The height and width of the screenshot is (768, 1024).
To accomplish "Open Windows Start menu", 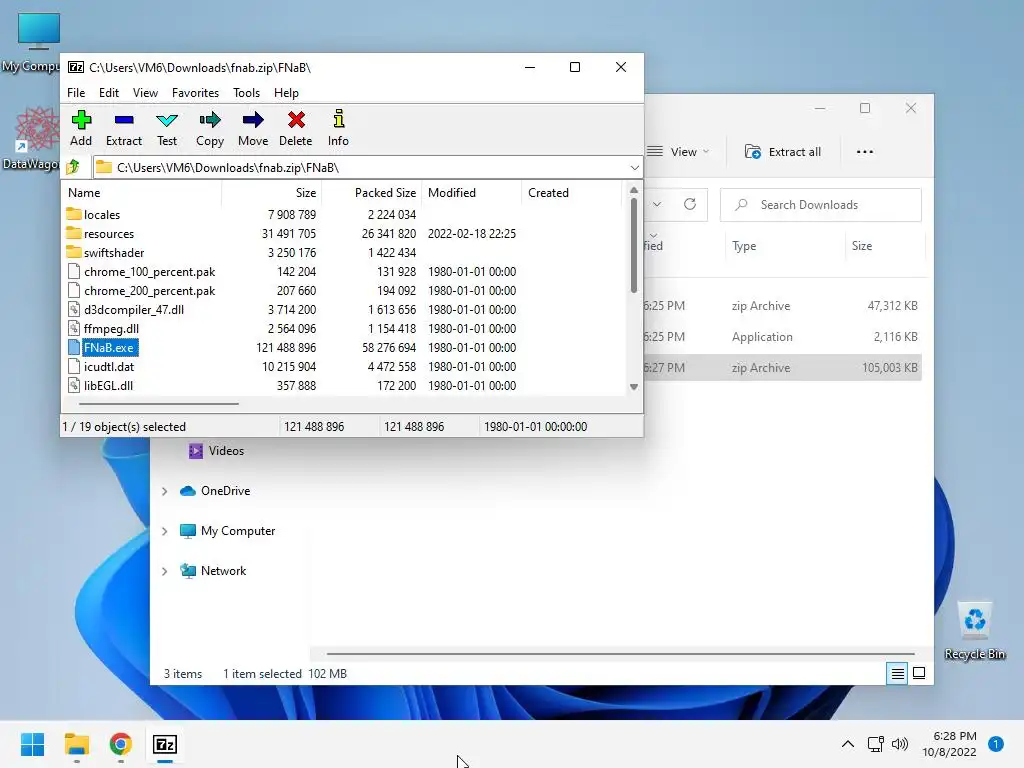I will pyautogui.click(x=33, y=744).
